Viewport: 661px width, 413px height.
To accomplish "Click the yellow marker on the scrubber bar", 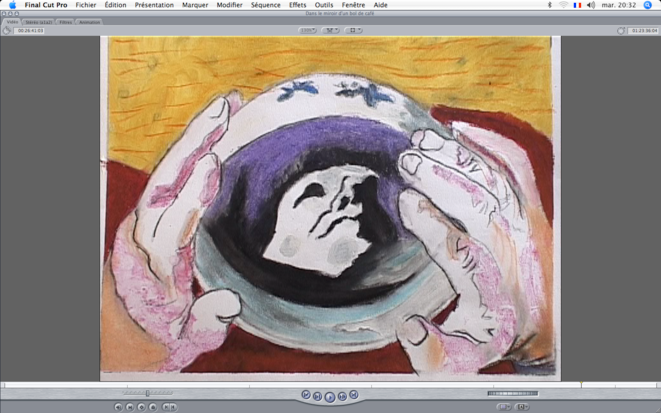I will pos(581,384).
